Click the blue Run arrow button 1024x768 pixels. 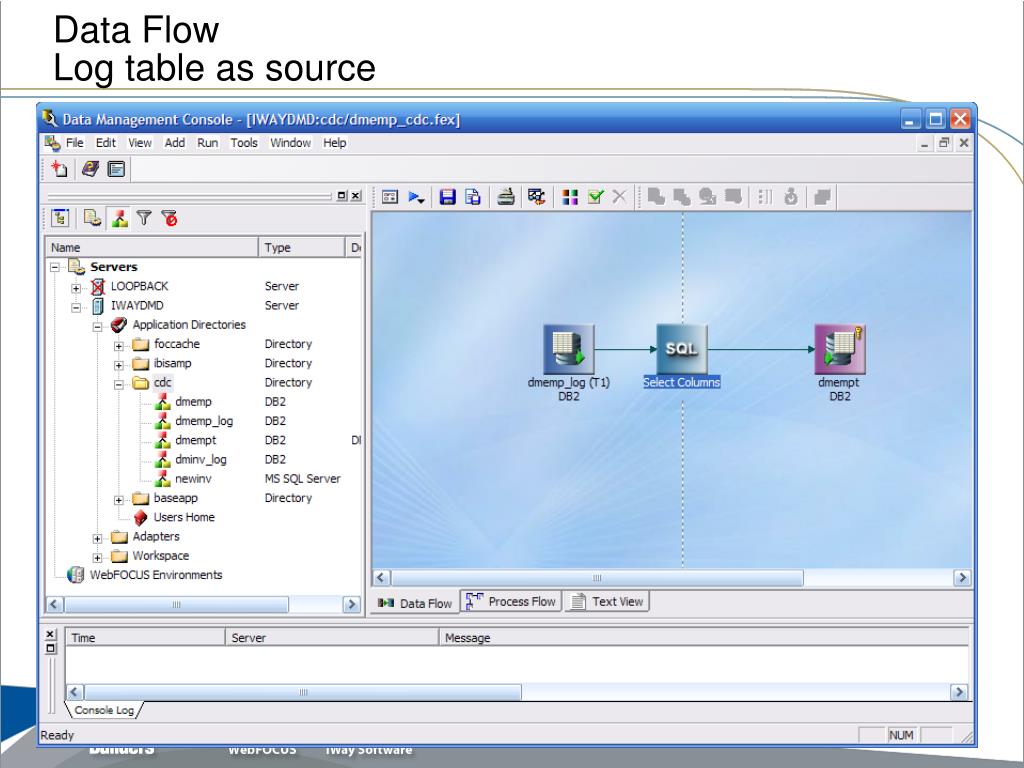(x=416, y=197)
